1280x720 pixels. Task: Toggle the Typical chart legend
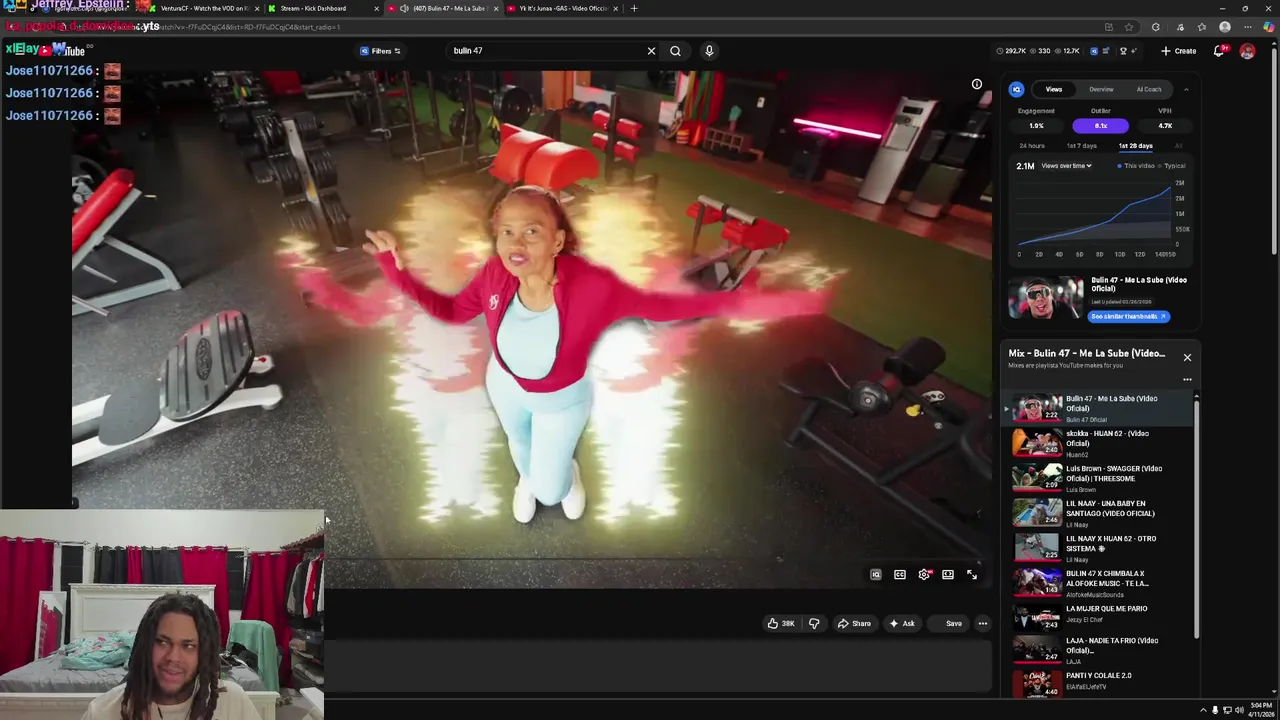1172,166
